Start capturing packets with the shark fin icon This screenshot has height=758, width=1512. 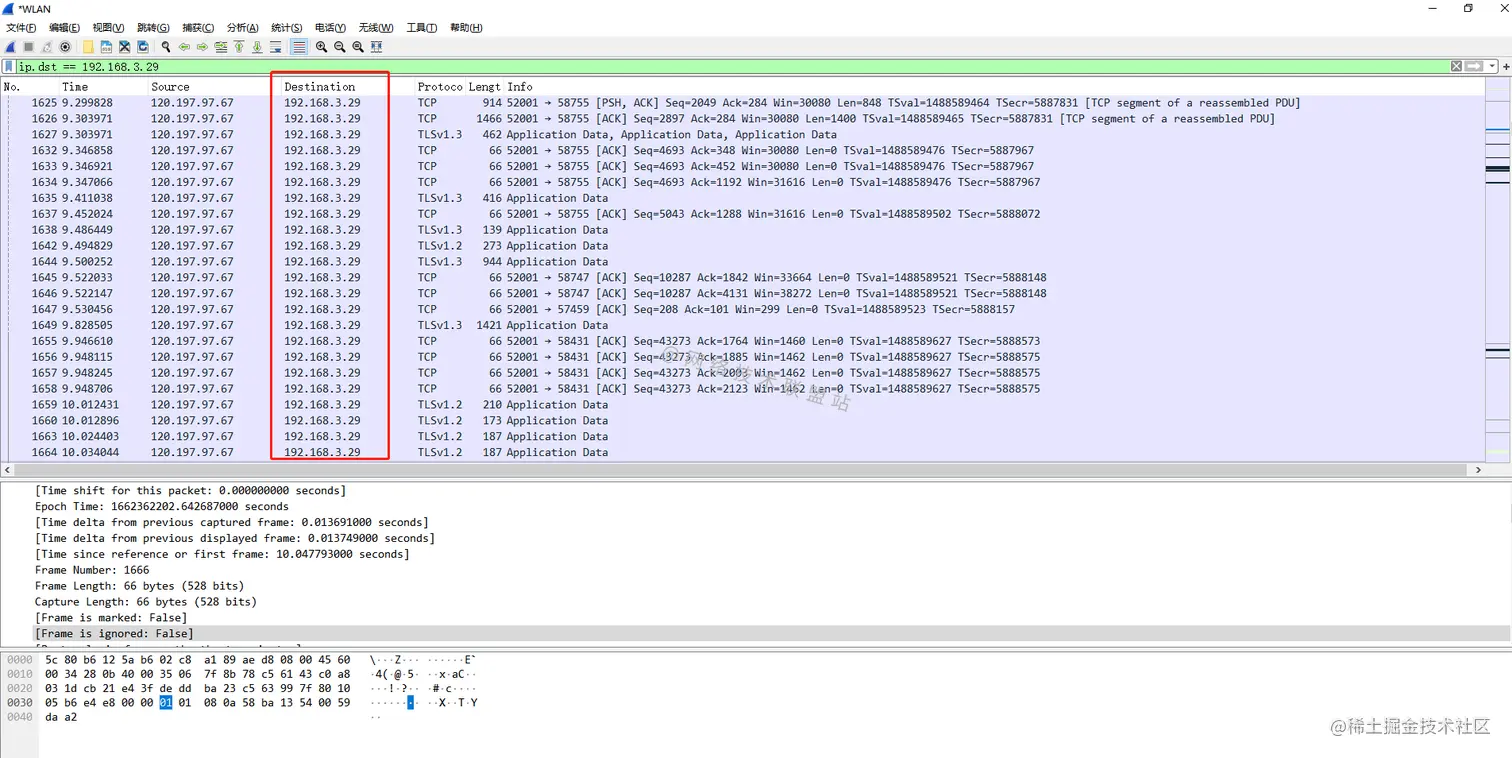pos(10,47)
